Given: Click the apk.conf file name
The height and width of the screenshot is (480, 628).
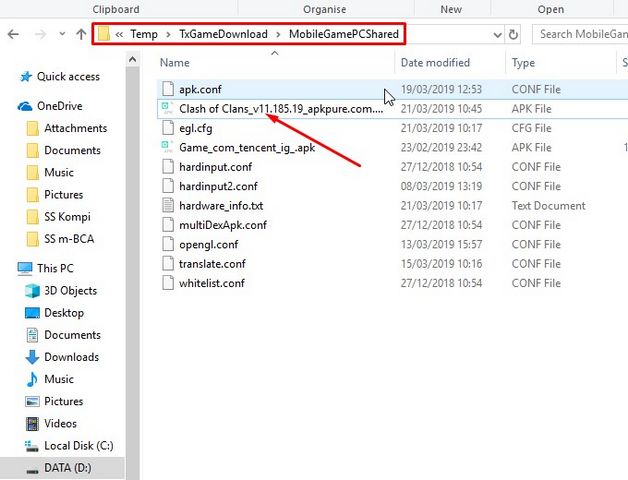Looking at the screenshot, I should tap(200, 89).
